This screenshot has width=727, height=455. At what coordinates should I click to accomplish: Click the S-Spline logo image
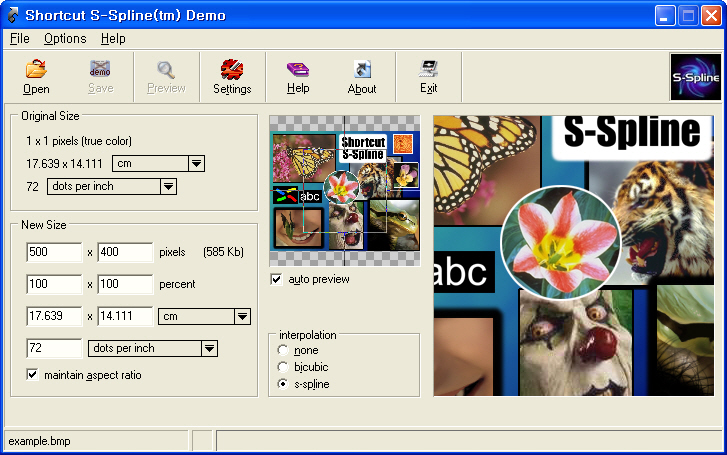(x=695, y=77)
